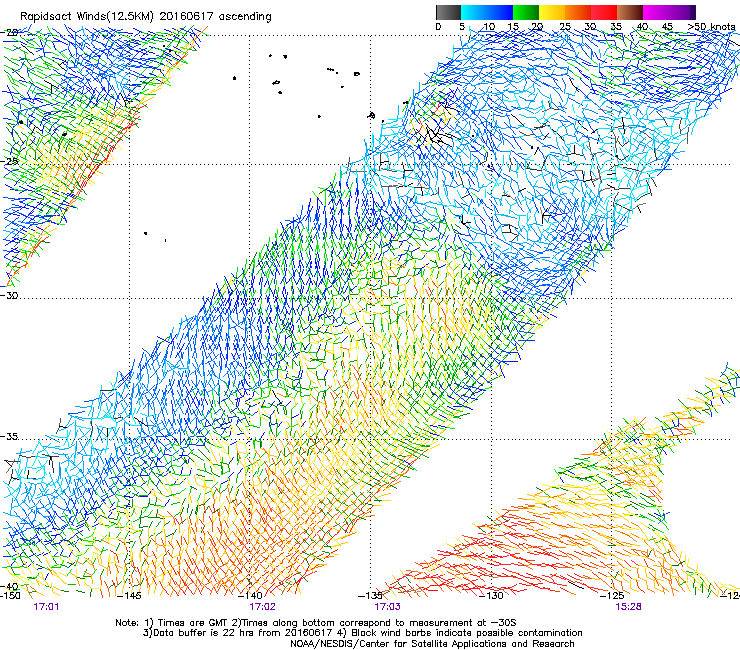Click the '-135' longitude axis label

[370, 596]
